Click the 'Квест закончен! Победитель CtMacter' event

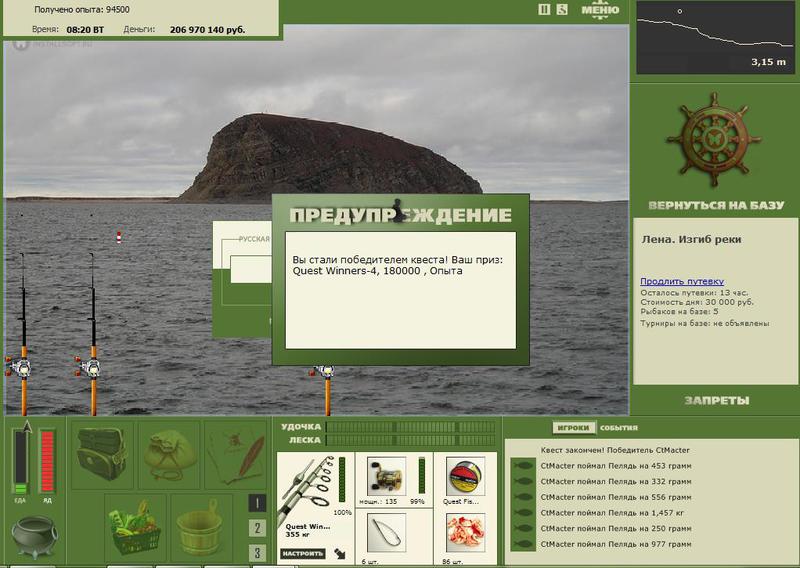(x=615, y=450)
